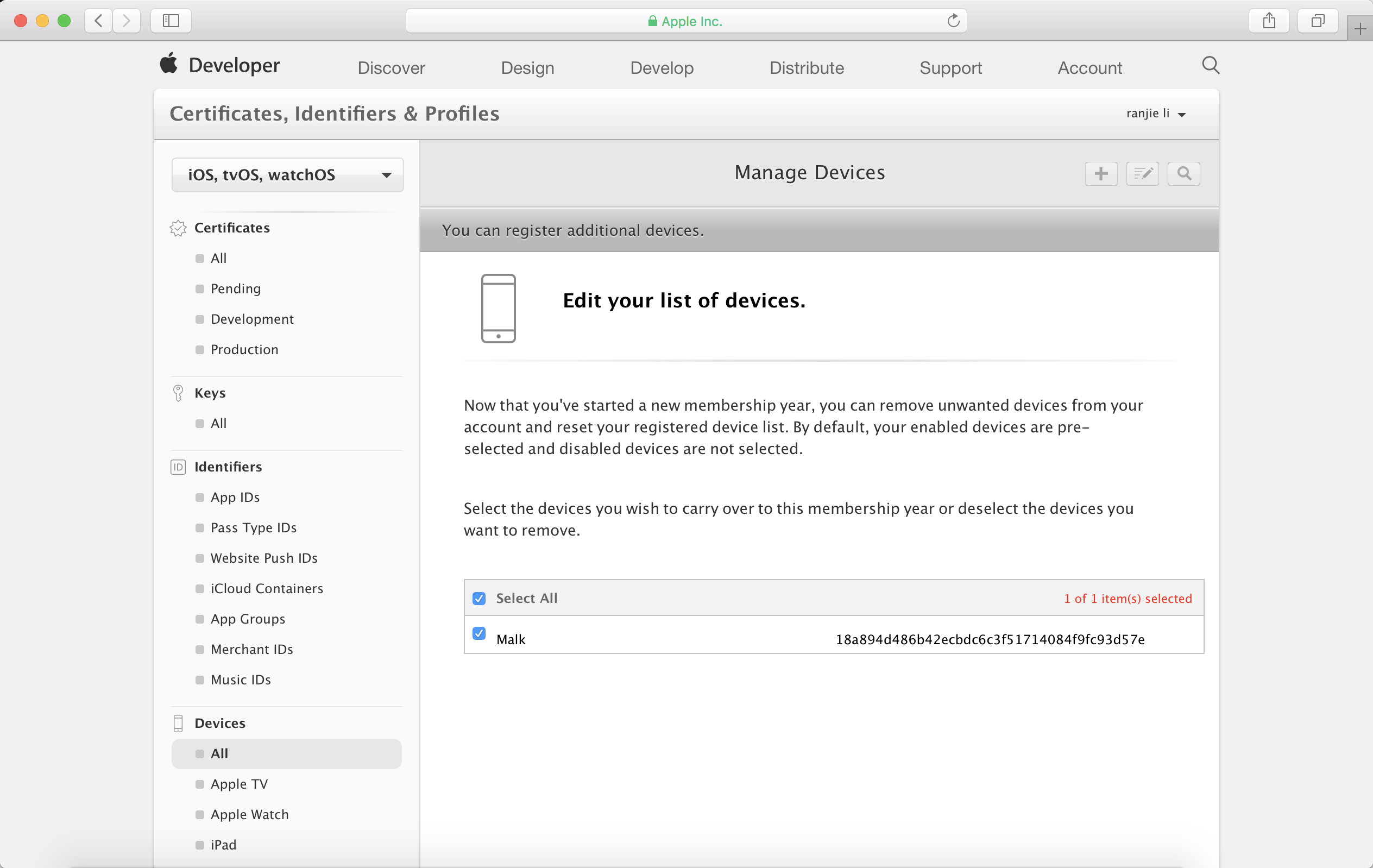Screen dimensions: 1373x868
Task: Go back with Safari back arrow
Action: point(99,21)
